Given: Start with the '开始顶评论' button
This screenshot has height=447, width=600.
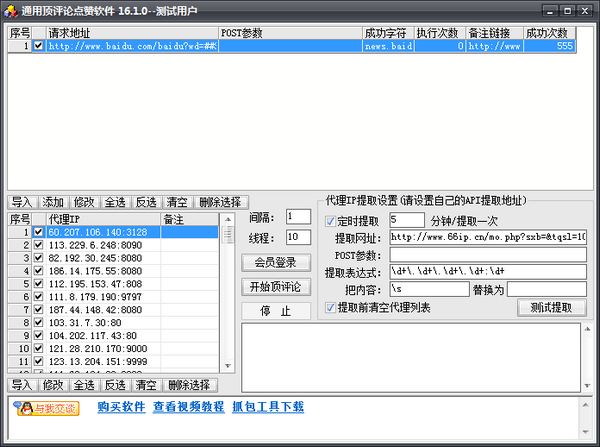Looking at the screenshot, I should (x=274, y=287).
